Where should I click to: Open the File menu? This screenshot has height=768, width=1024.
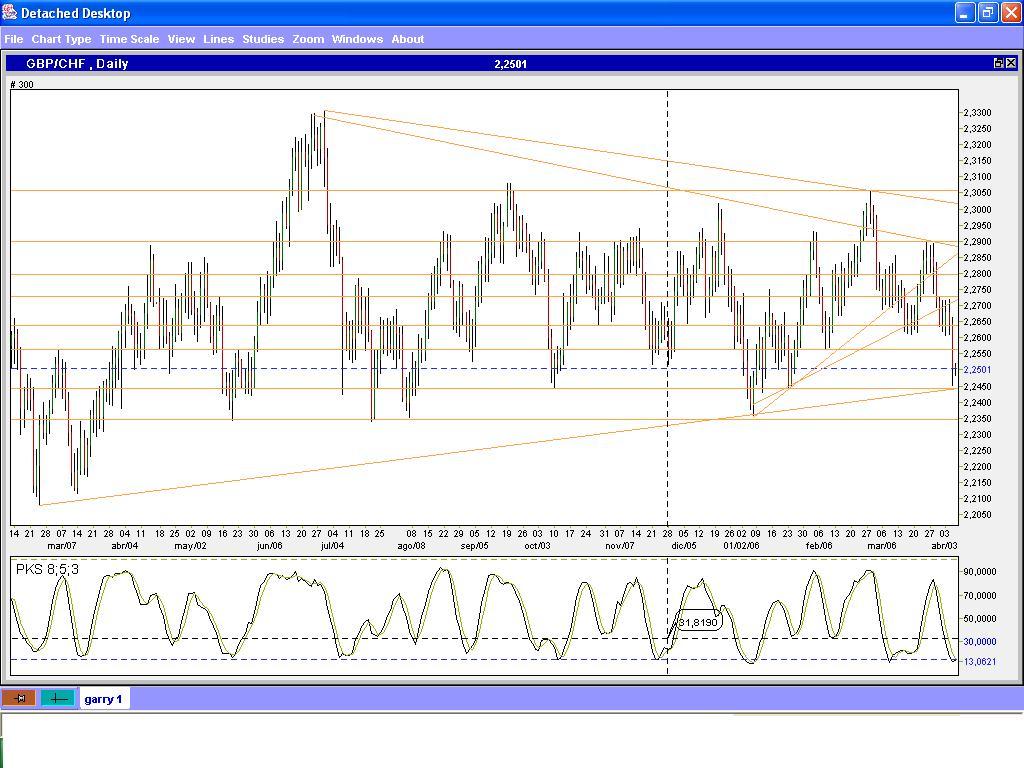coord(14,39)
